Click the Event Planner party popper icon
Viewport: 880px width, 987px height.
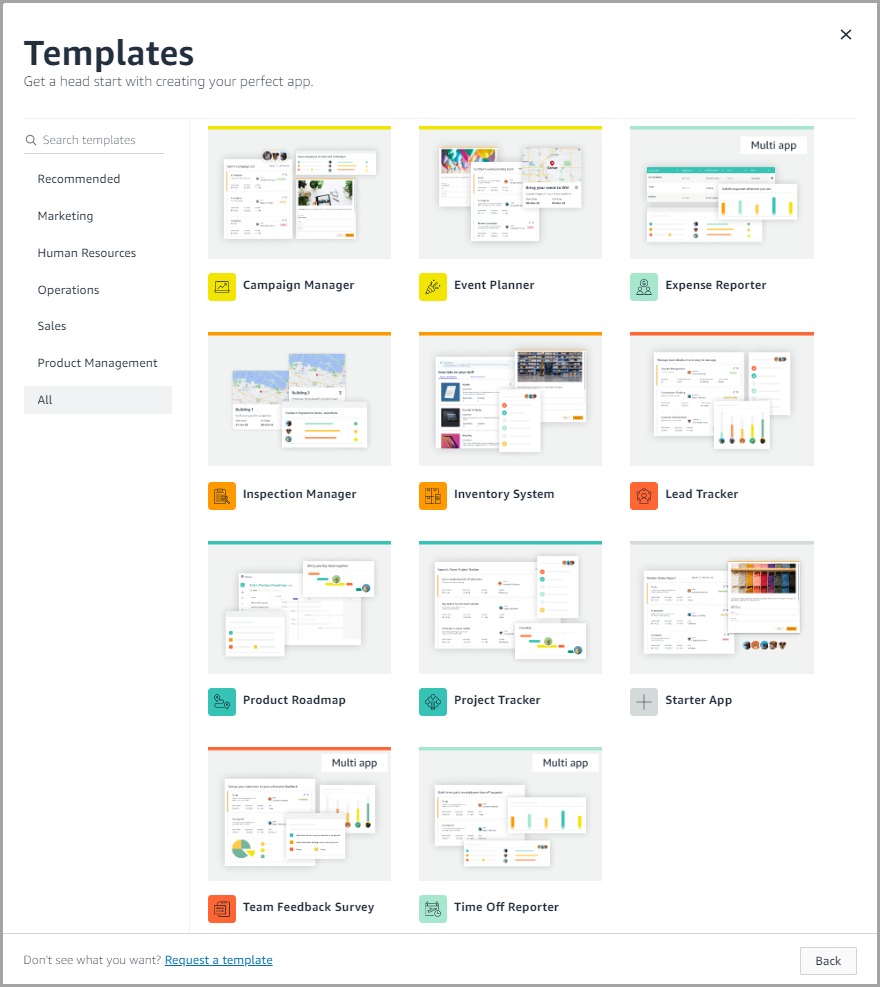433,287
